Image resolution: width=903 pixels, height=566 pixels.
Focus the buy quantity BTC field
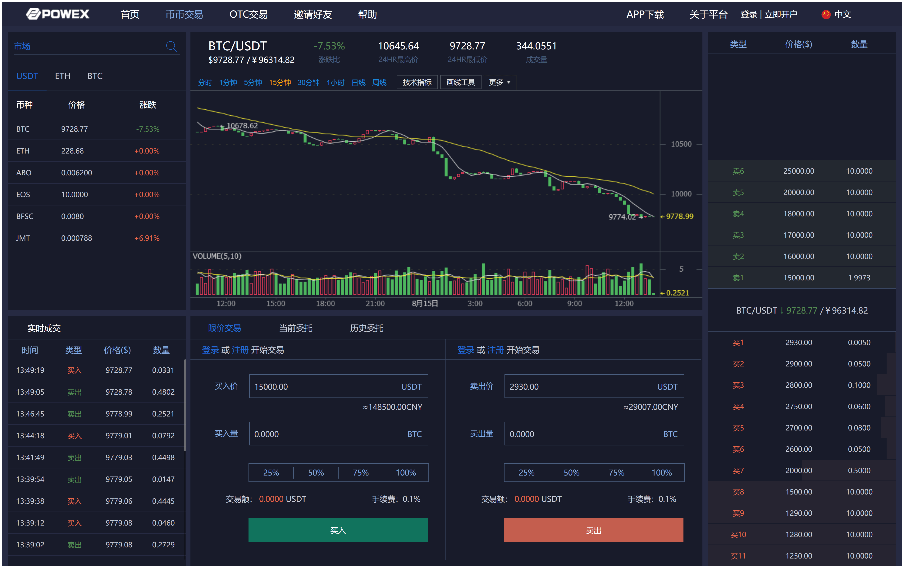pos(339,434)
